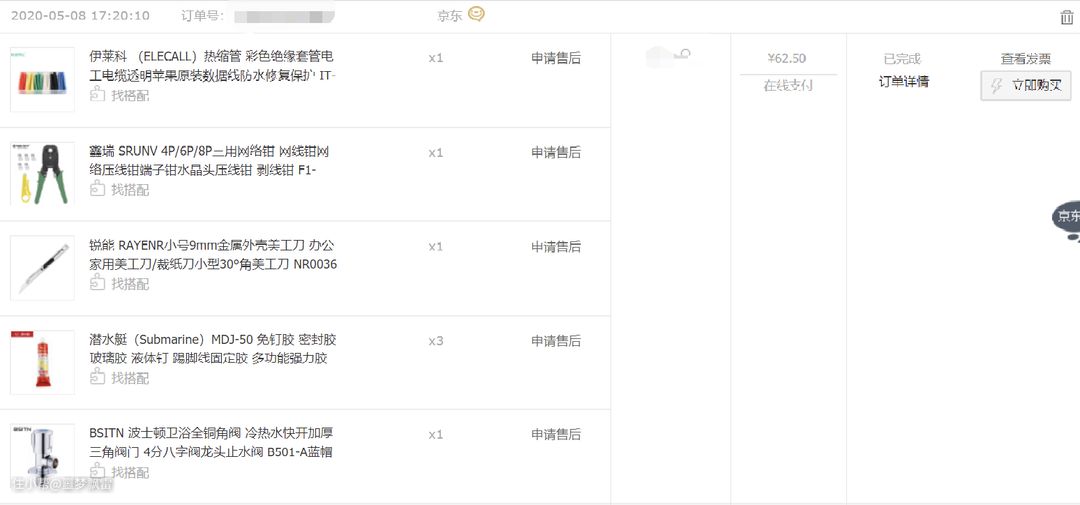Click the trash icon to delete order
The height and width of the screenshot is (505, 1080).
1066,17
